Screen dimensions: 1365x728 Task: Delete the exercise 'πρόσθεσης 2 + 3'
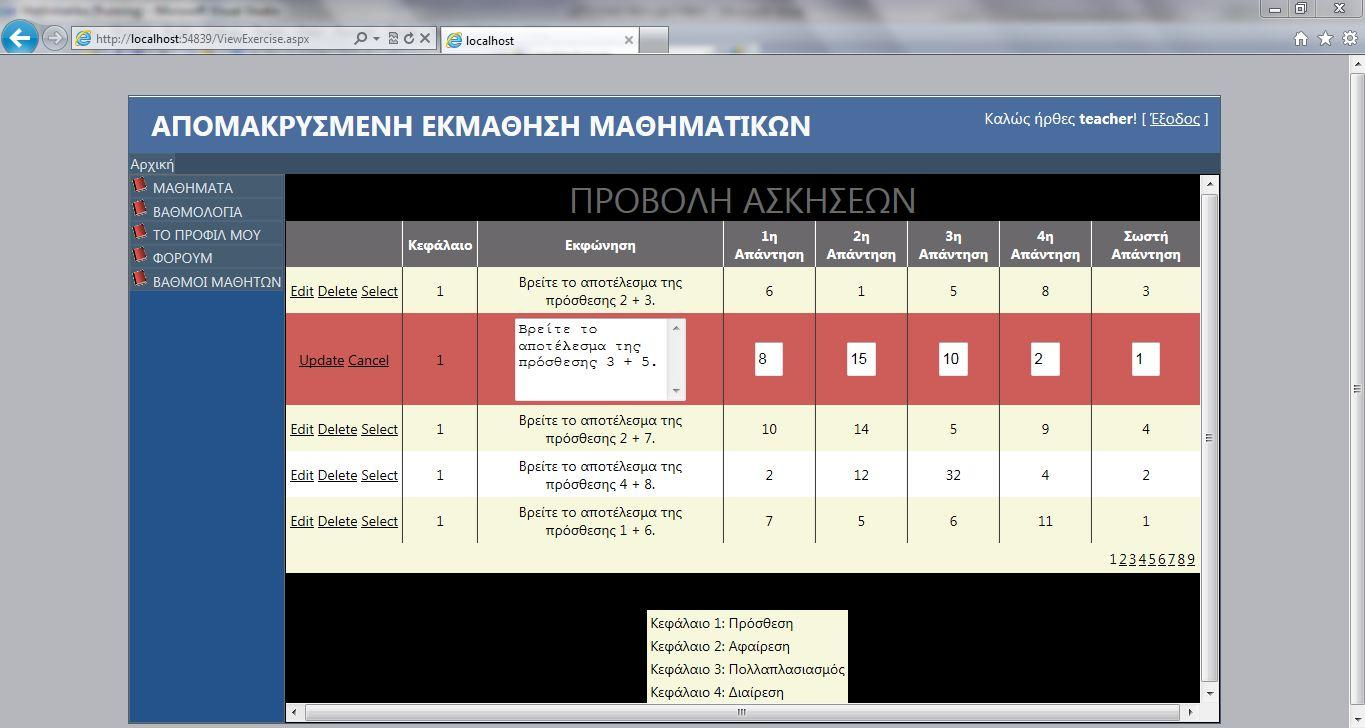[x=337, y=291]
